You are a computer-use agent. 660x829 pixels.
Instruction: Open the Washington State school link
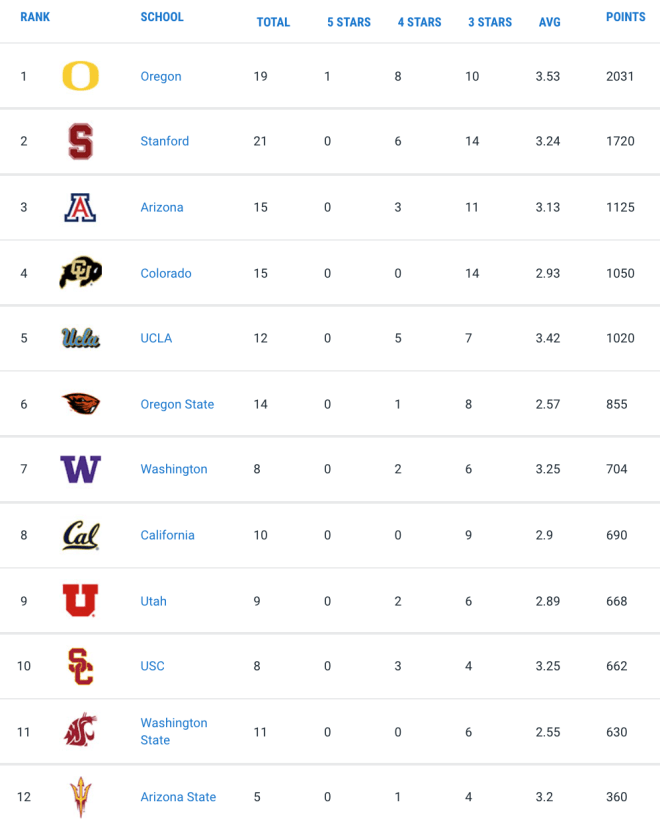(174, 731)
